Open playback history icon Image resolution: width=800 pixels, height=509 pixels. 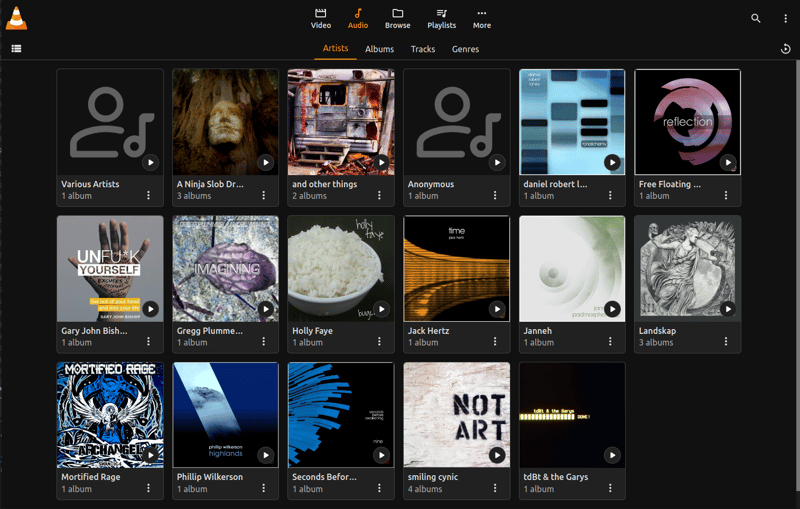785,49
